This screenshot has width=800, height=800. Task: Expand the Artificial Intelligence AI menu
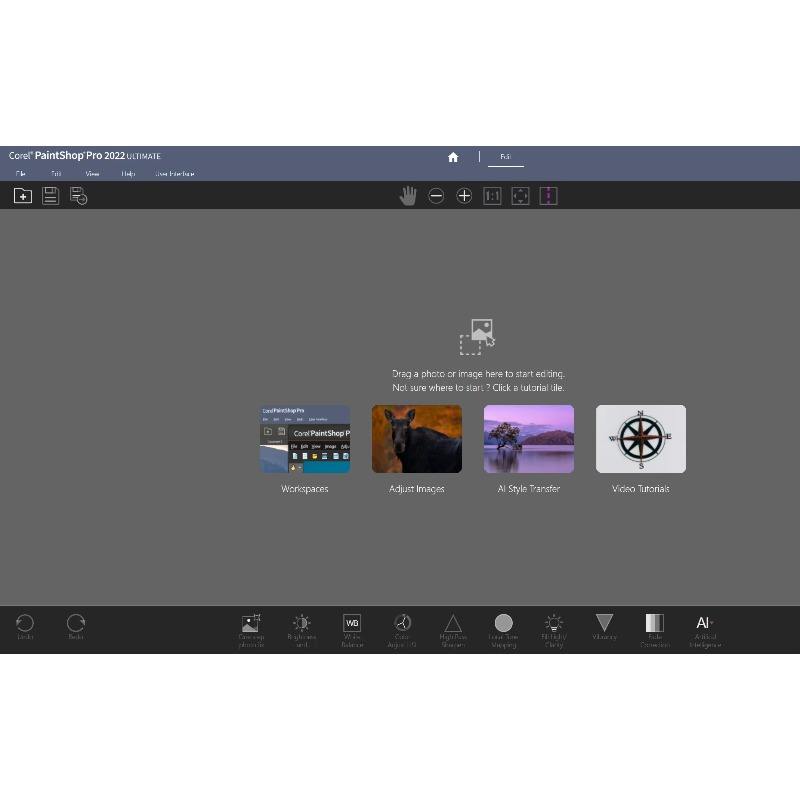tap(705, 631)
